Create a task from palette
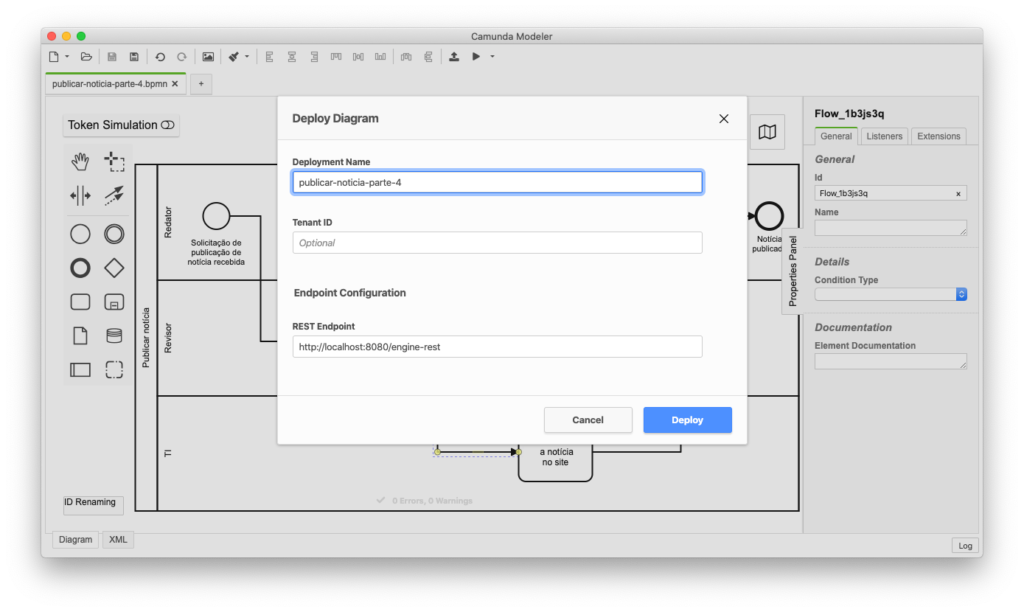 click(80, 302)
